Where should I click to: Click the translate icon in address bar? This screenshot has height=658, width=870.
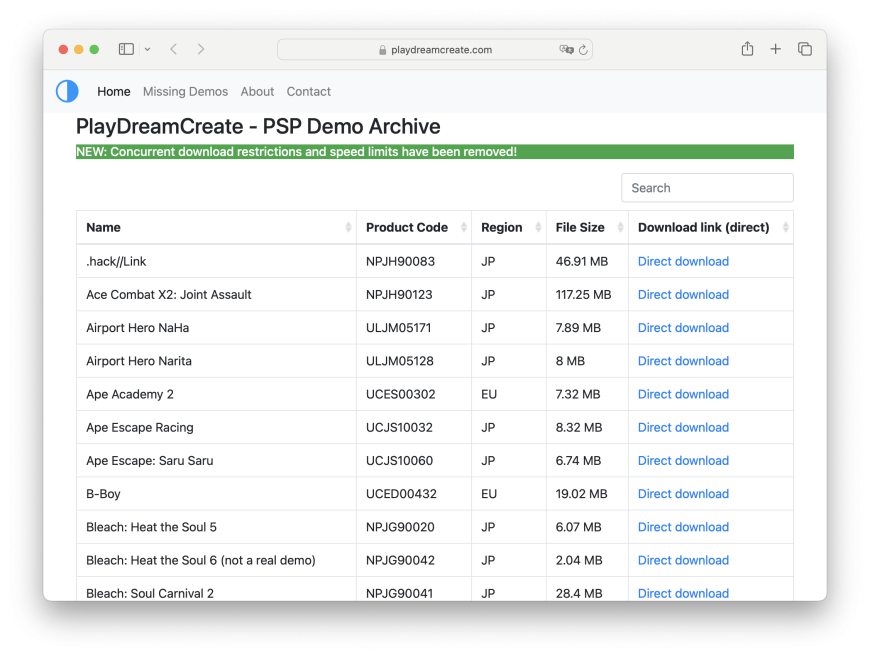pyautogui.click(x=566, y=49)
